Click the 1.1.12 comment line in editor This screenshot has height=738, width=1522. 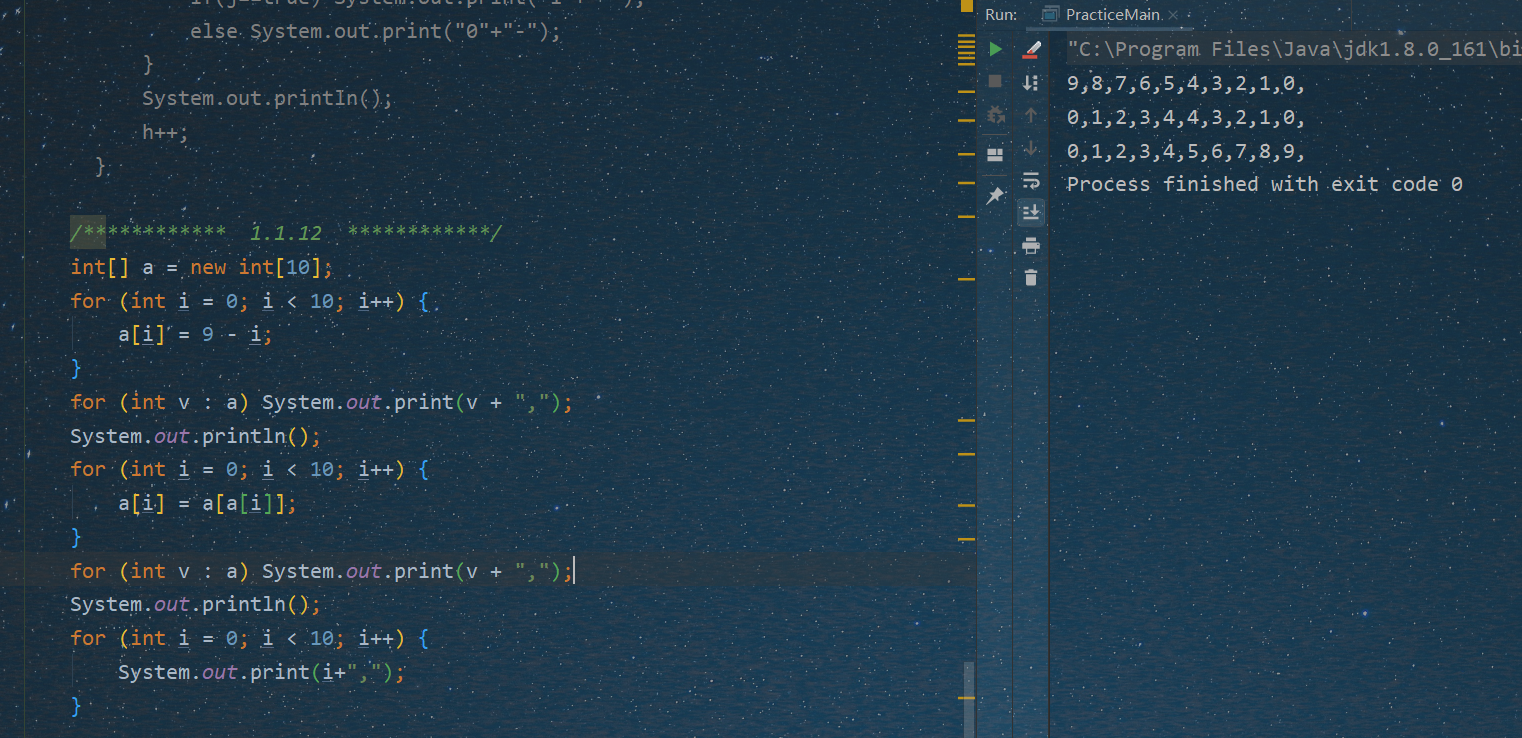point(286,233)
